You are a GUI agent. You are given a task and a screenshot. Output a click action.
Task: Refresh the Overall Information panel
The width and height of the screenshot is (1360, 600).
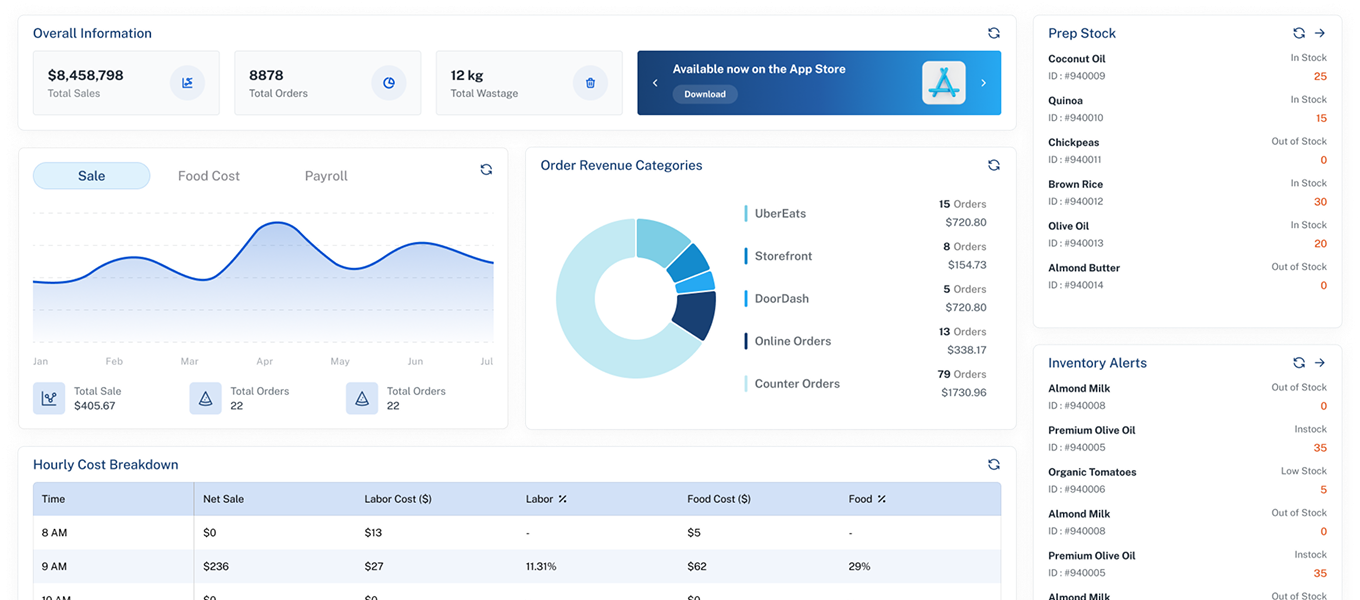point(993,33)
